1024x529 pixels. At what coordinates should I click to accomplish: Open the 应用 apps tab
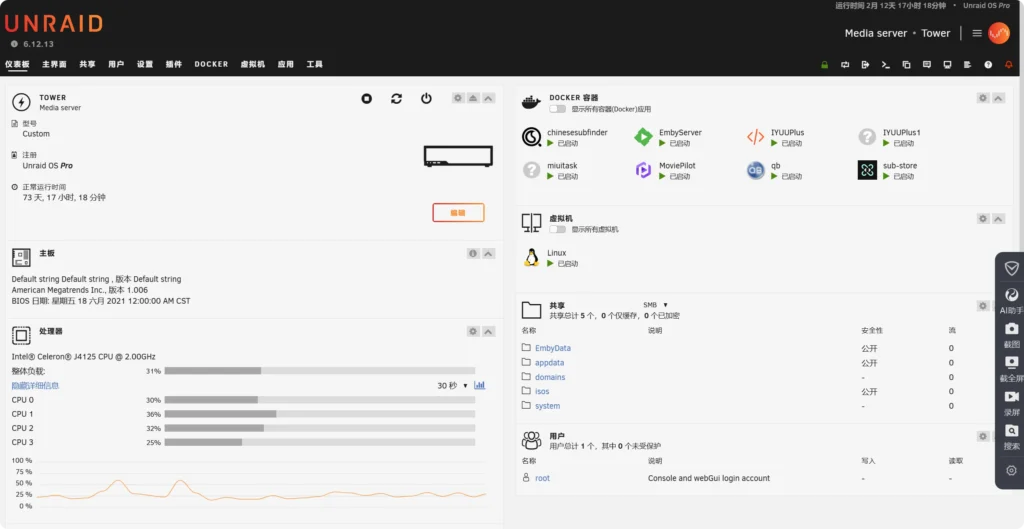click(x=285, y=64)
